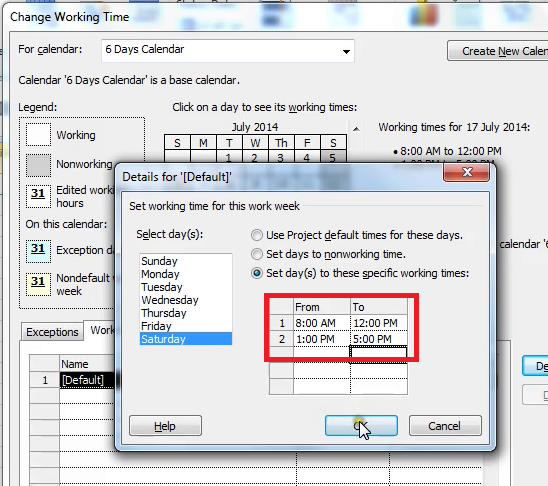548x486 pixels.
Task: Click the 'W' weekday column header
Action: [x=255, y=143]
